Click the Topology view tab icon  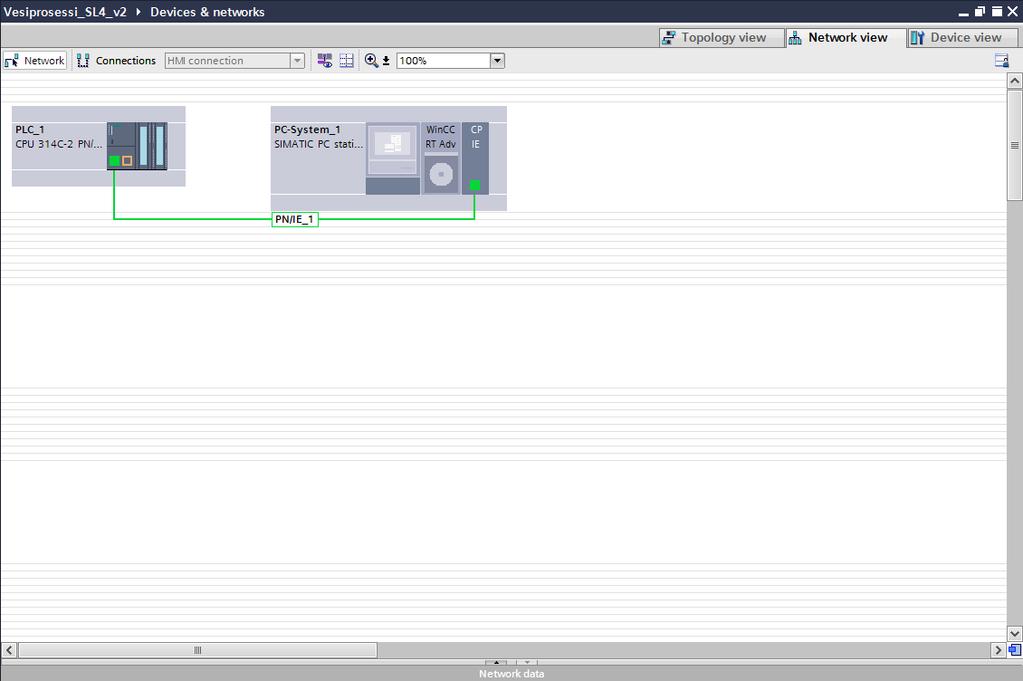pyautogui.click(x=669, y=38)
